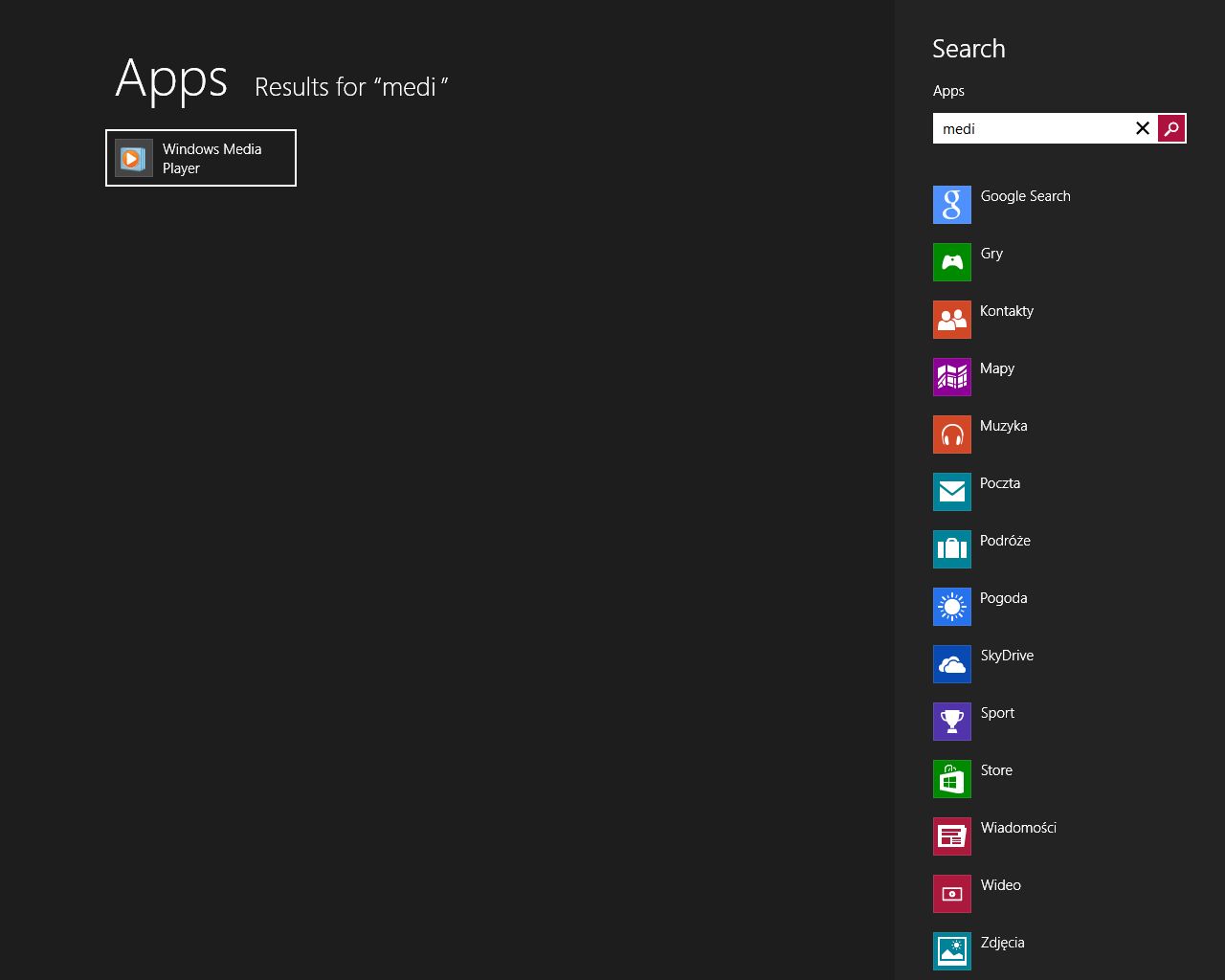Click the Zdjęcia photos icon
The height and width of the screenshot is (980, 1225).
pos(952,951)
